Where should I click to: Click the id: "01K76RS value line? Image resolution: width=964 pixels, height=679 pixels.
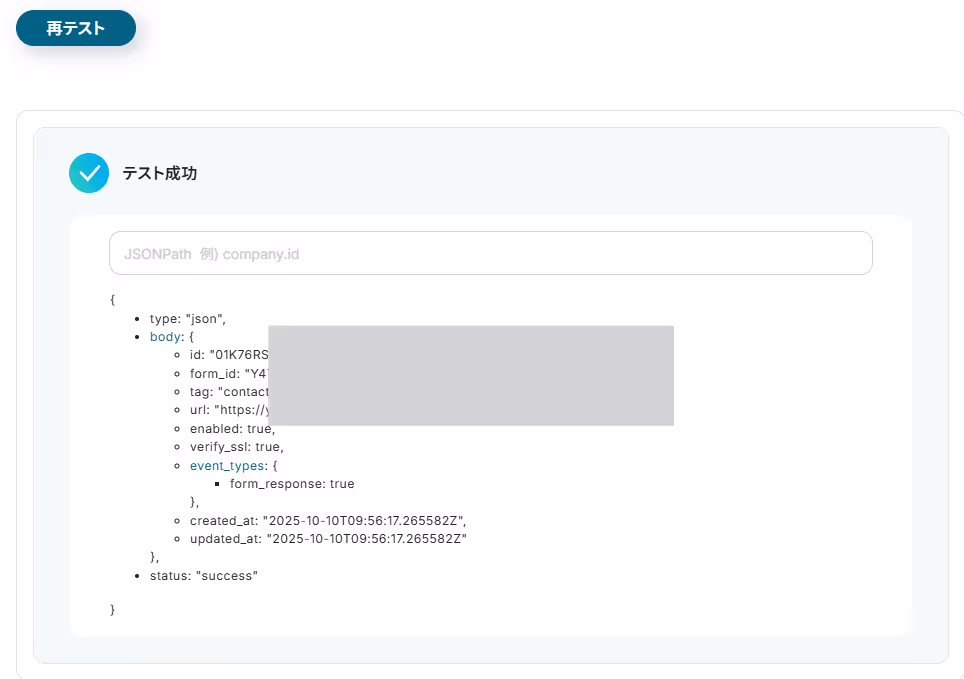point(229,355)
